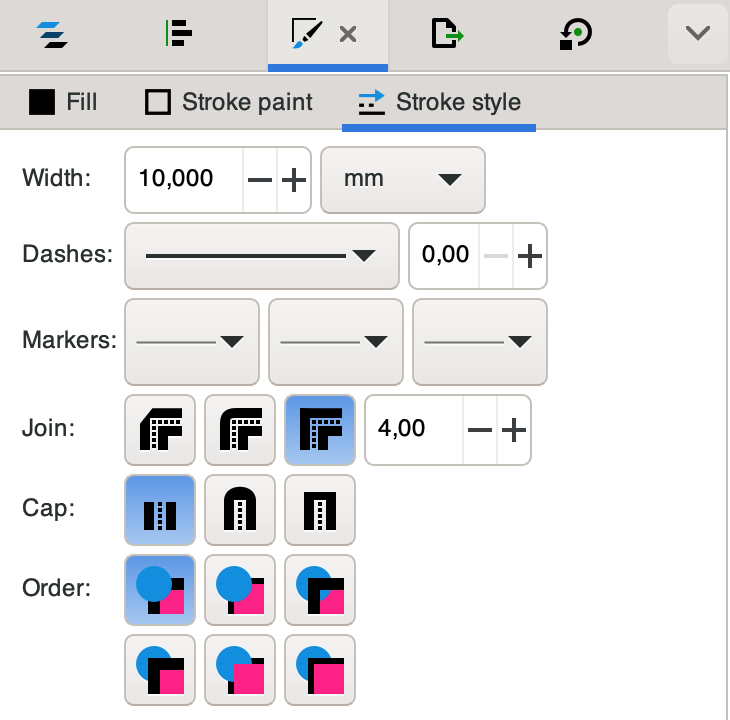This screenshot has height=720, width=730.
Task: Increase stroke width with plus button
Action: pyautogui.click(x=293, y=180)
